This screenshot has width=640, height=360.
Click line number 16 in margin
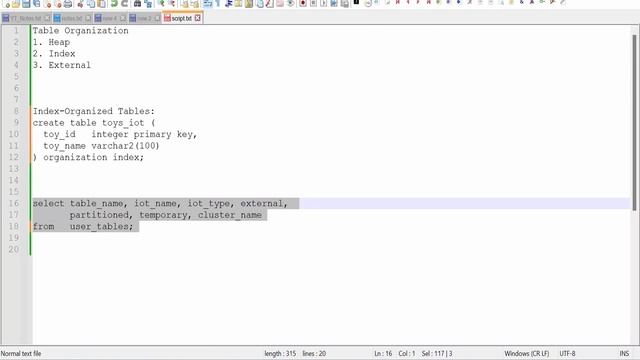(x=14, y=203)
